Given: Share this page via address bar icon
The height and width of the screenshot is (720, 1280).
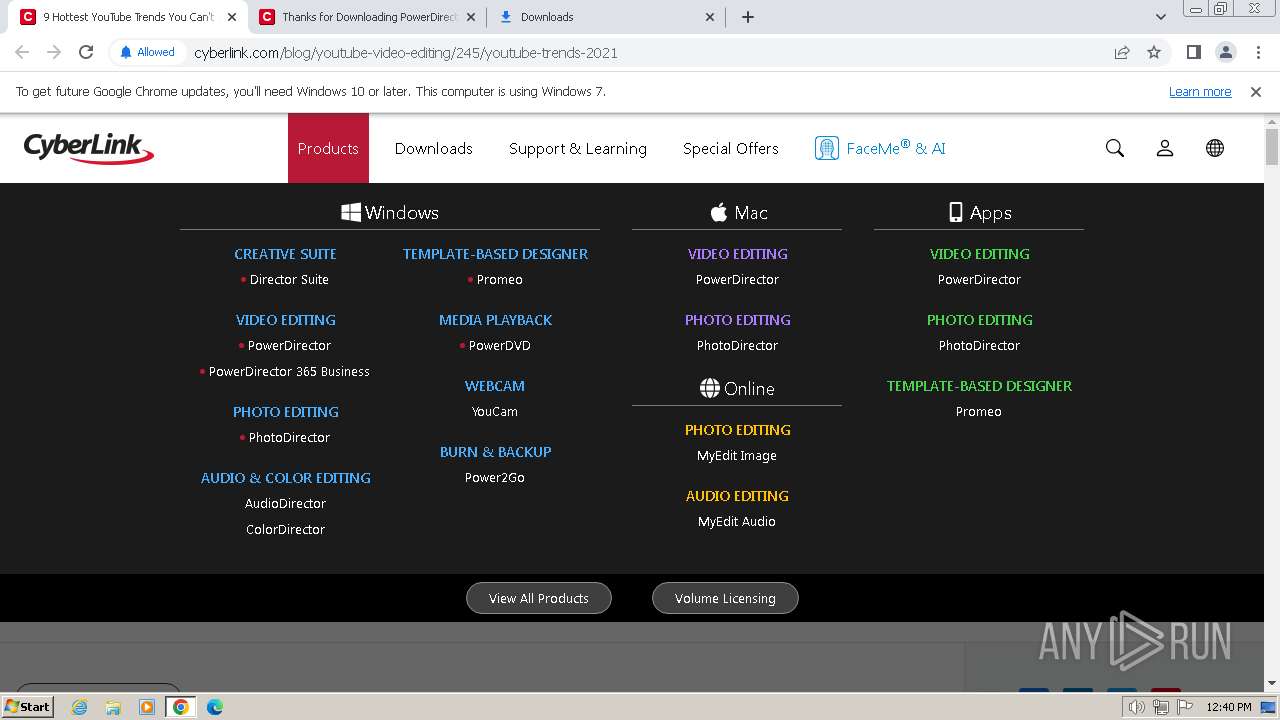Looking at the screenshot, I should click(x=1122, y=52).
